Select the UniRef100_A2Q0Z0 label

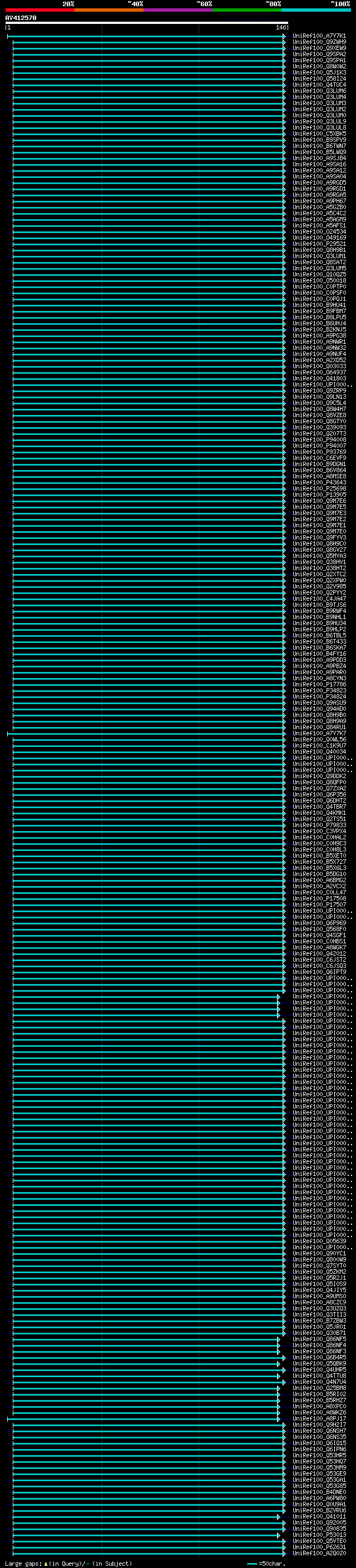[319, 1554]
